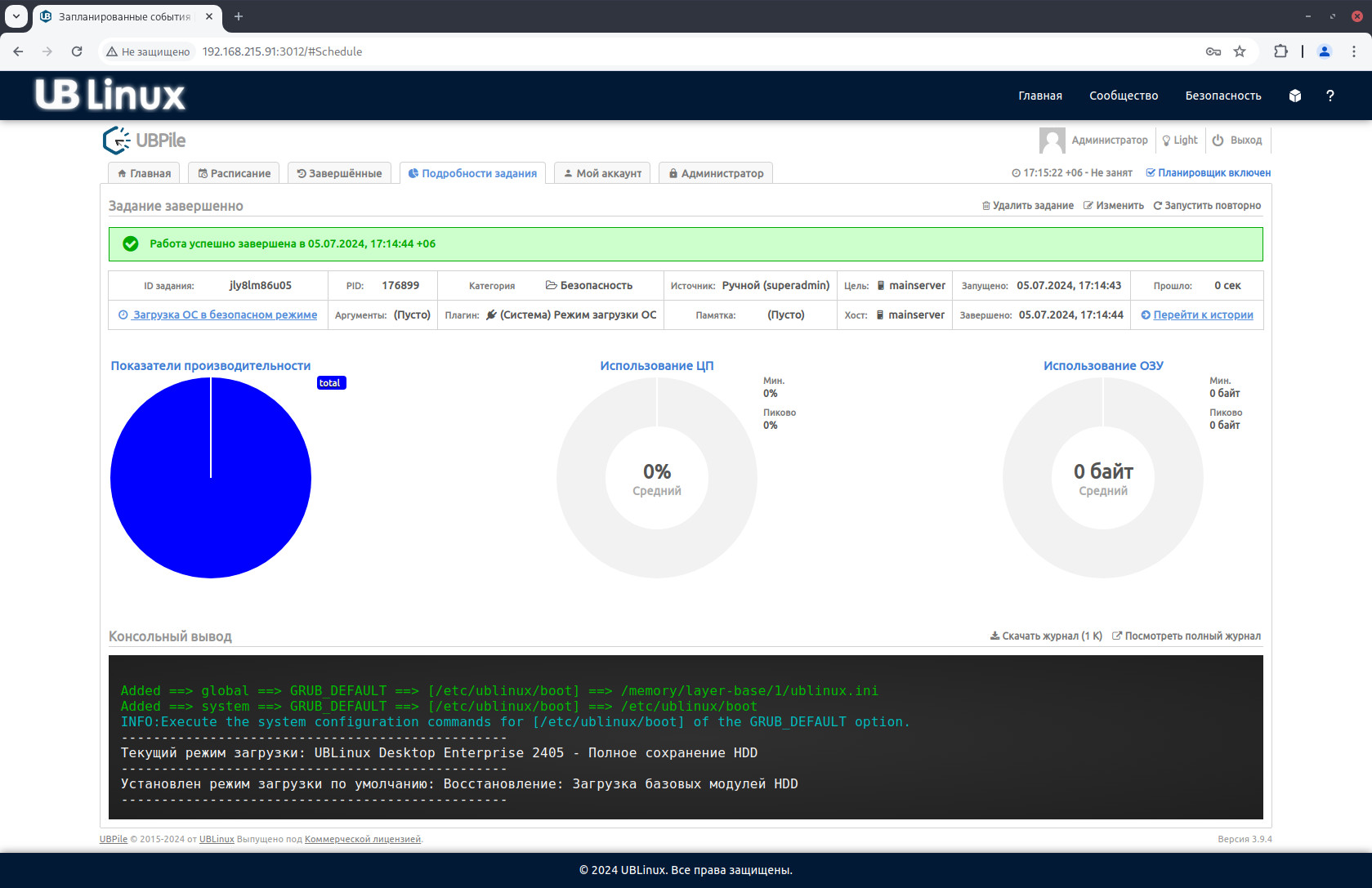Click the package cube icon in header

1295,96
